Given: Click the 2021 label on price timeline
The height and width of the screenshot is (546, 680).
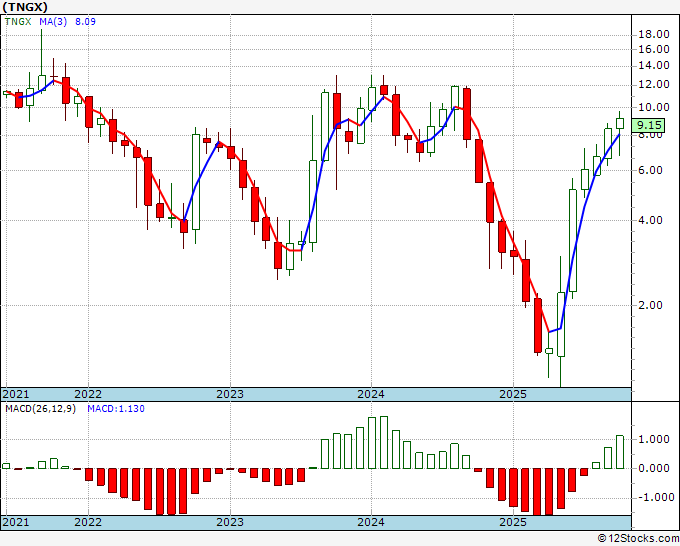Looking at the screenshot, I should 16,394.
